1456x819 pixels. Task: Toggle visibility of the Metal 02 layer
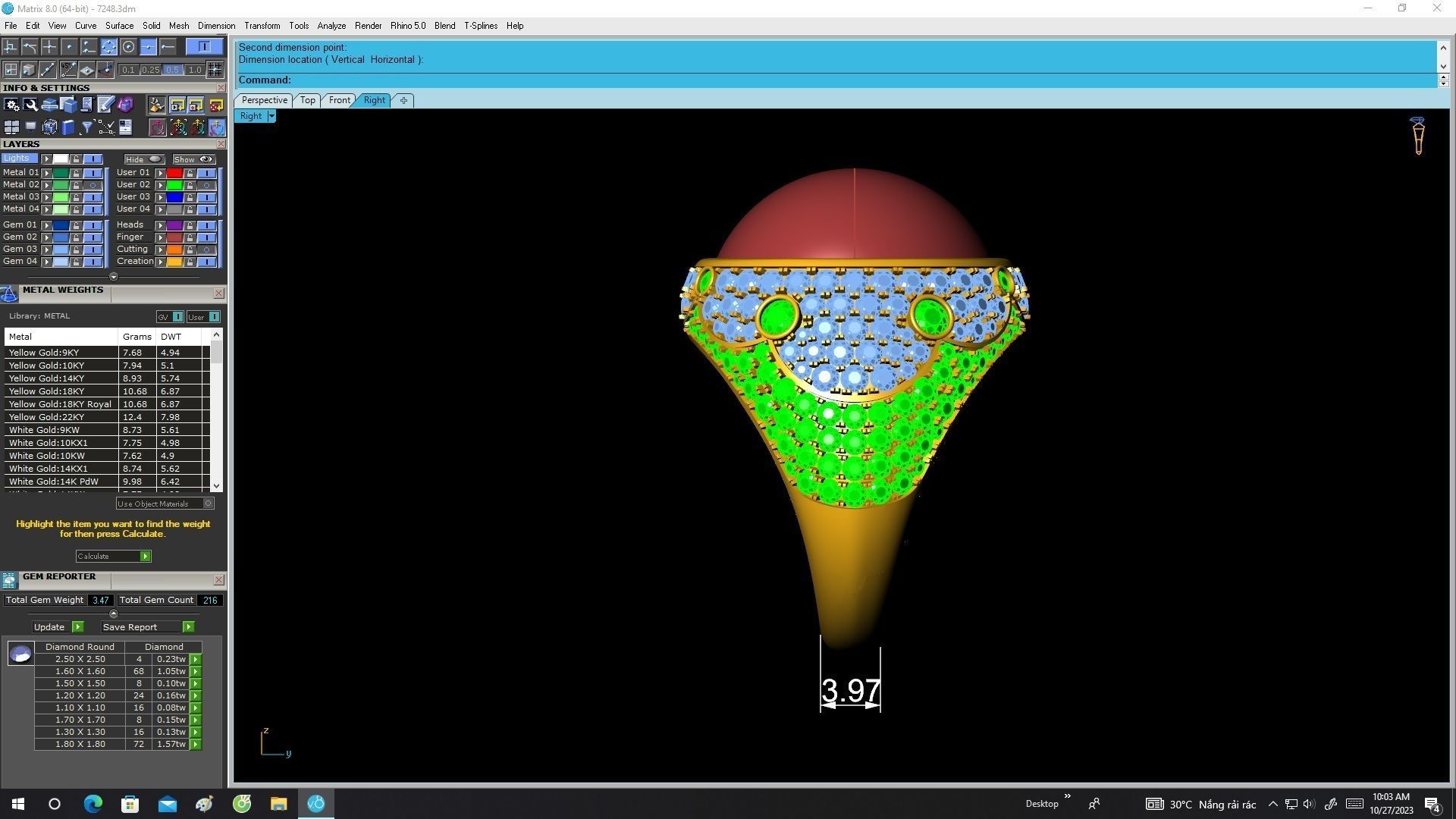[x=93, y=185]
